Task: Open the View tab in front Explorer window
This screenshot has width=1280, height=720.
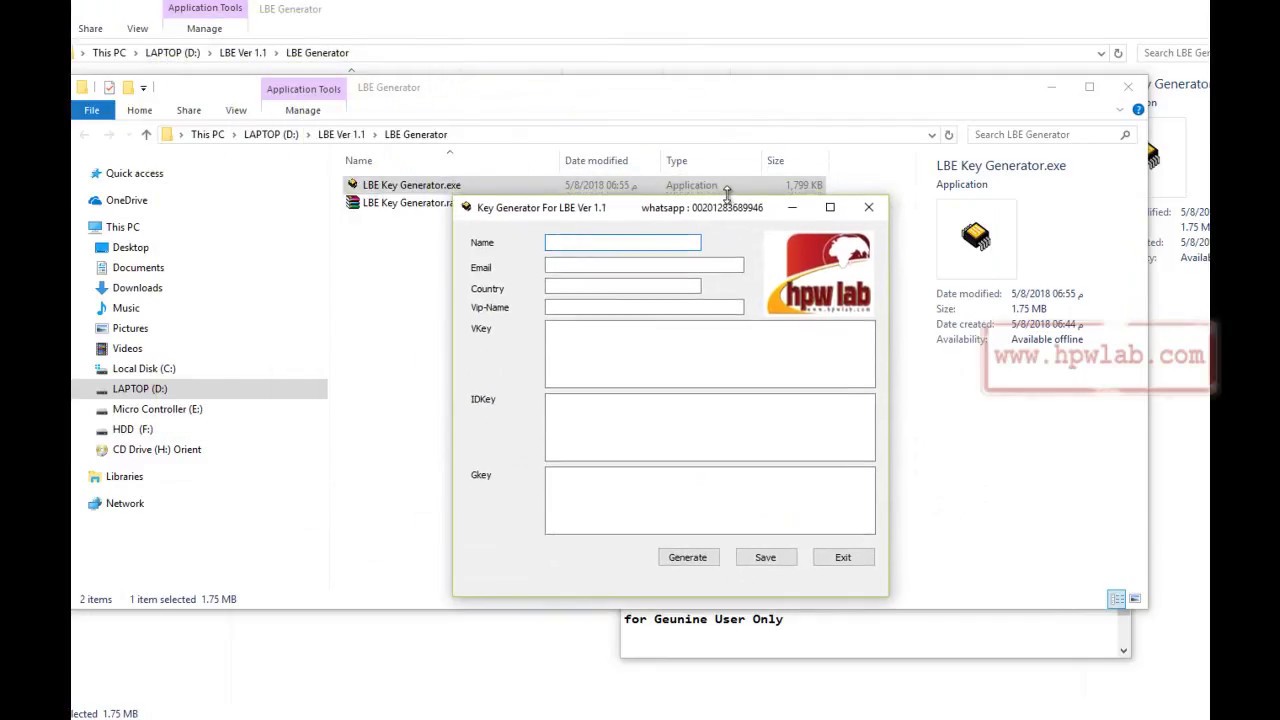Action: 236,110
